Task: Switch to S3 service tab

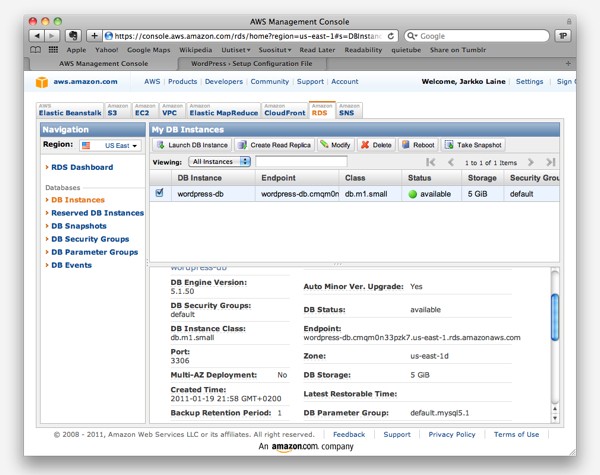Action: (x=118, y=110)
